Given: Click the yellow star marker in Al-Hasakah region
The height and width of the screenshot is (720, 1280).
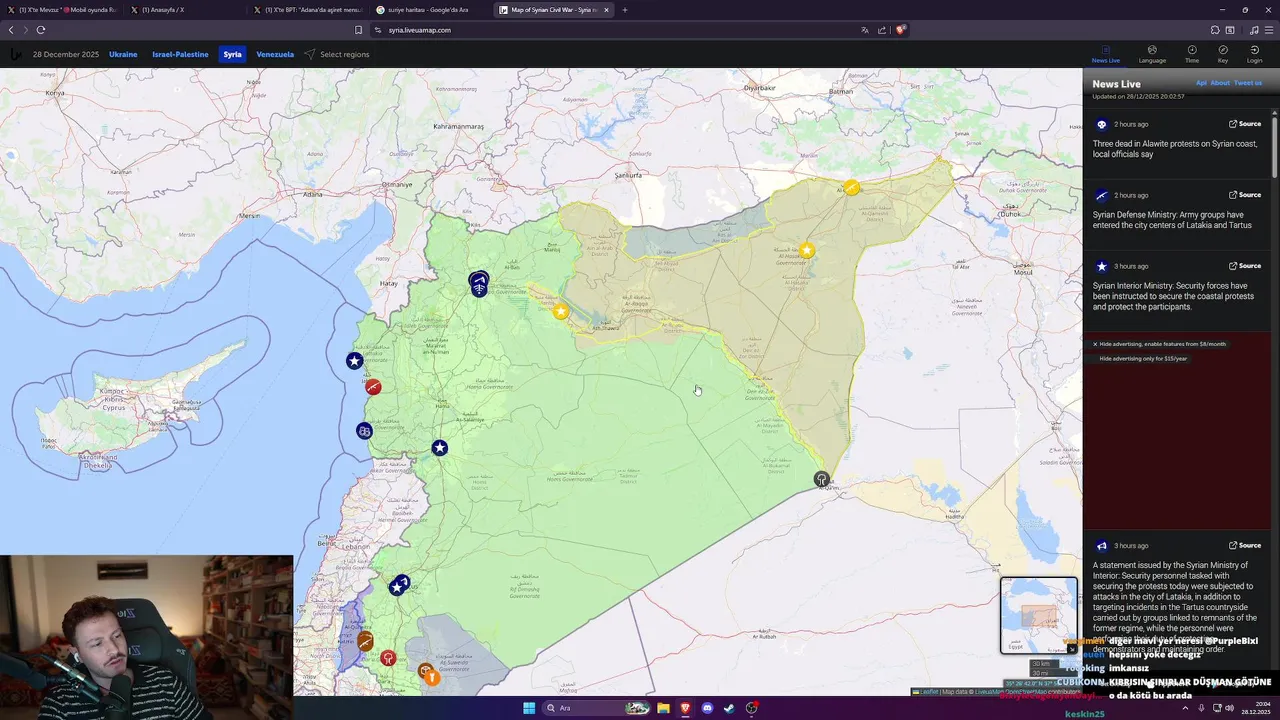Looking at the screenshot, I should coord(806,250).
